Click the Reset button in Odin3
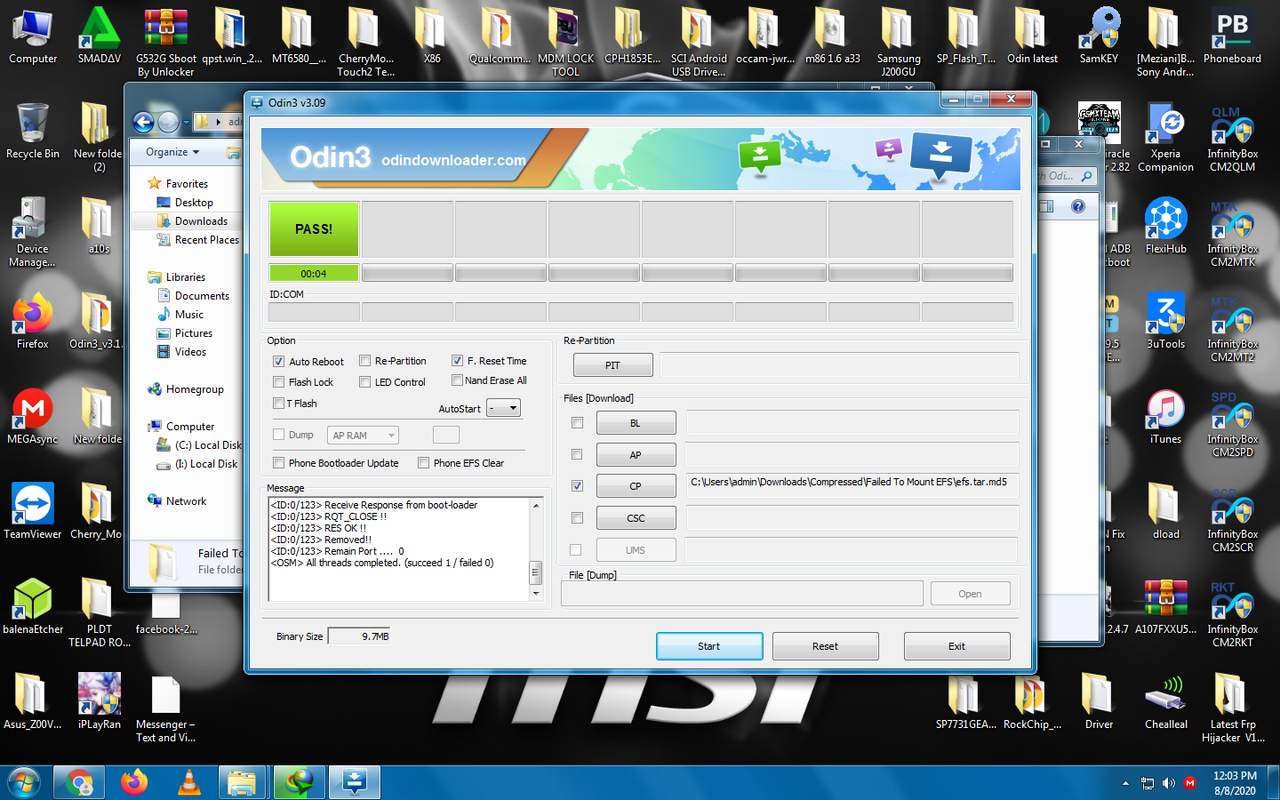Screen dimensions: 1280x800 pyautogui.click(x=825, y=646)
